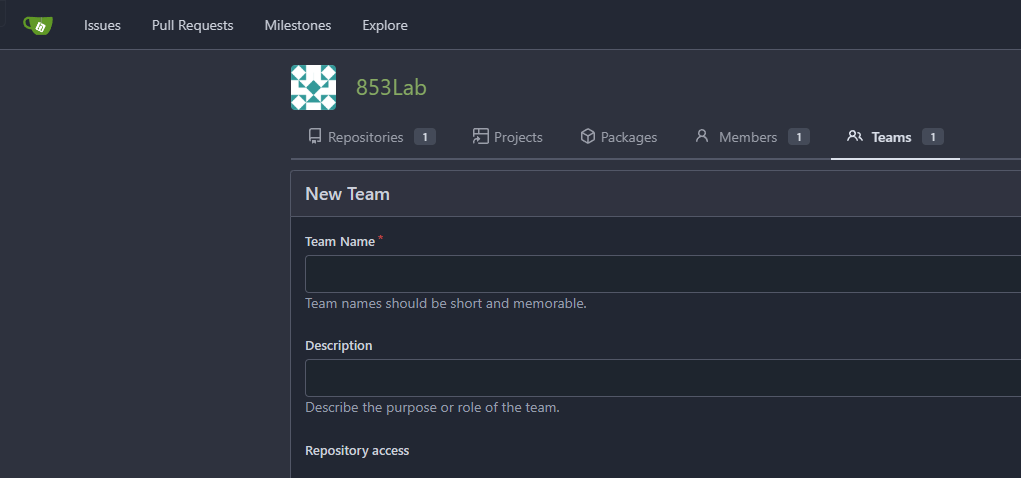Click the Repositories count badge
This screenshot has height=478, width=1021.
(x=424, y=137)
